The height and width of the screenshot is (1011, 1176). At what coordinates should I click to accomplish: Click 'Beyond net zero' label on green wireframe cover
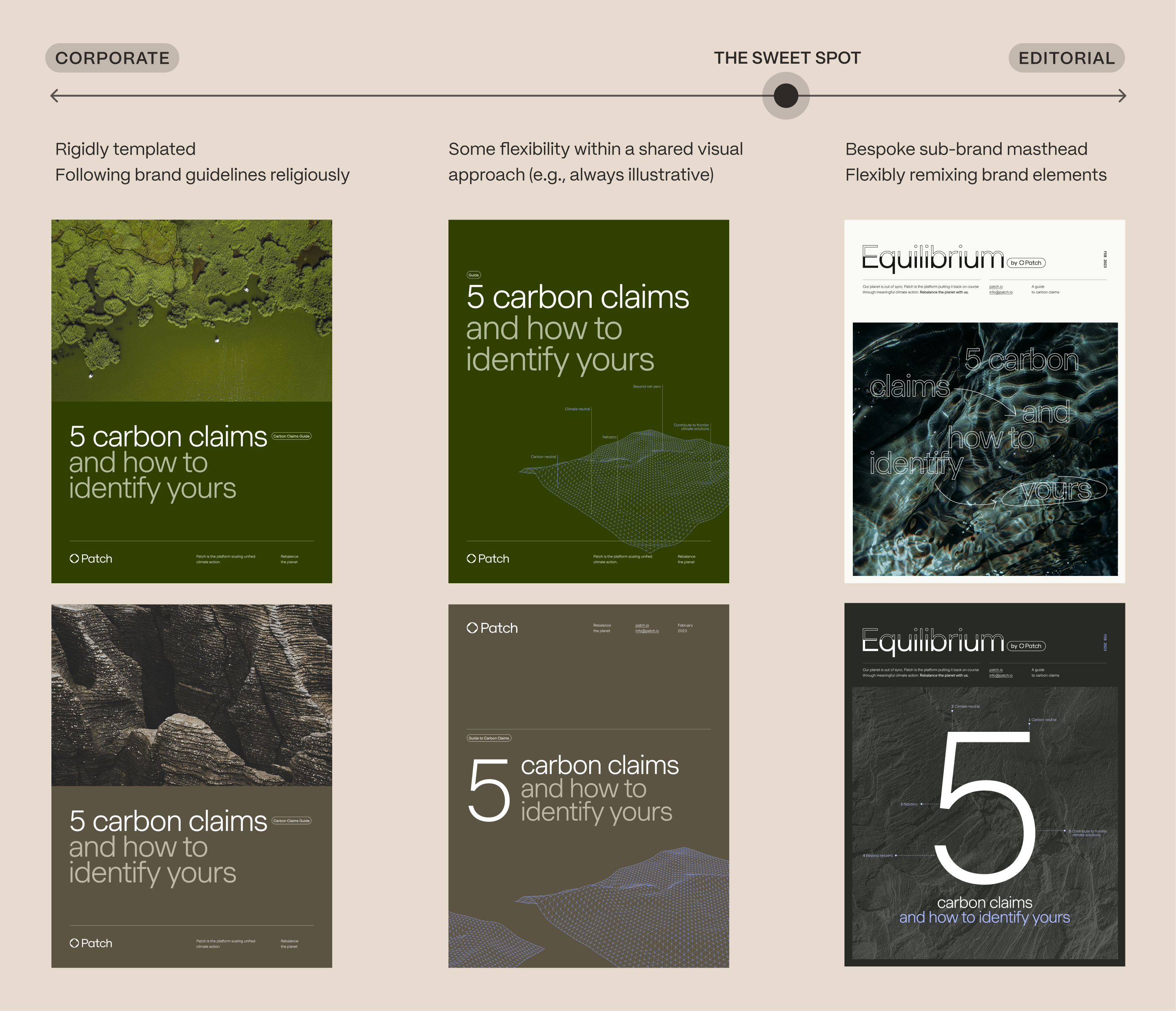646,387
